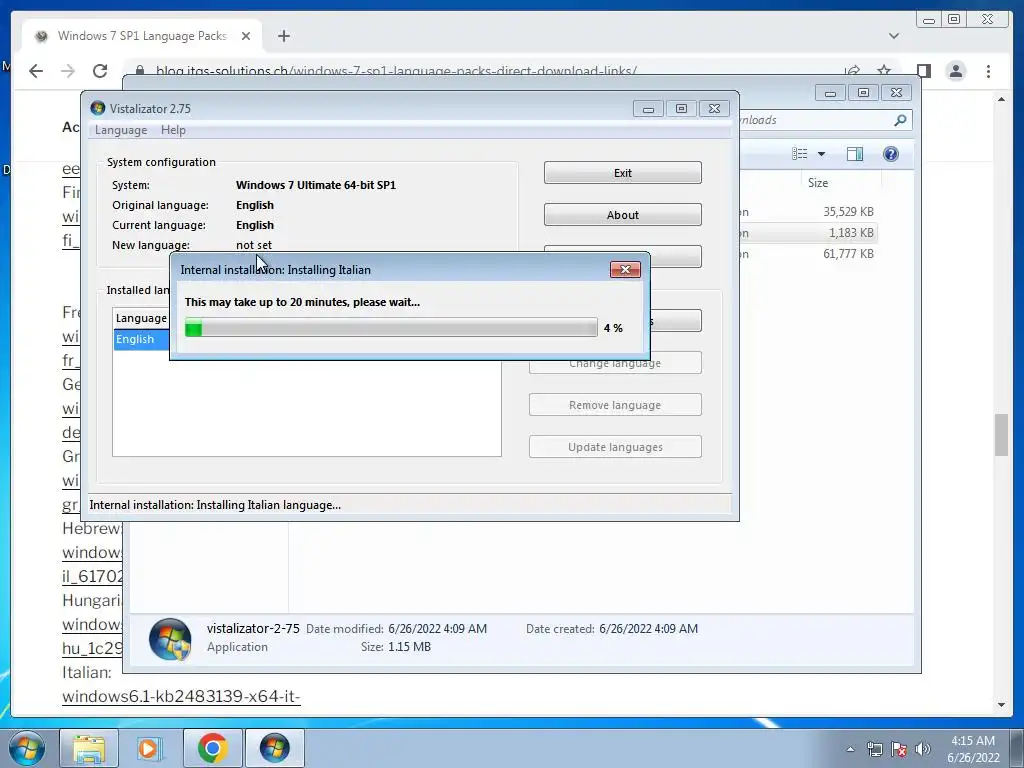Click the Vistalizator title bar icon
Screen dimensions: 1024x768
click(98, 108)
